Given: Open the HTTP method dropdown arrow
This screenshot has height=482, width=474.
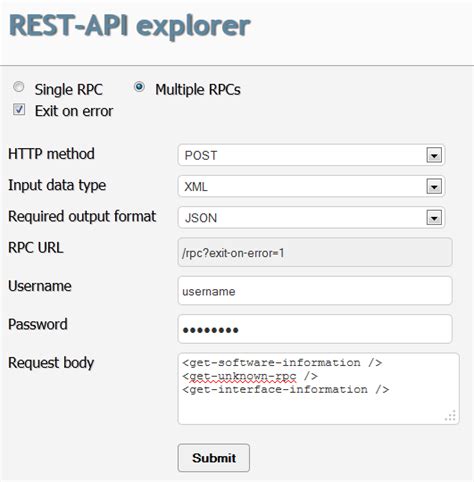Looking at the screenshot, I should 434,155.
